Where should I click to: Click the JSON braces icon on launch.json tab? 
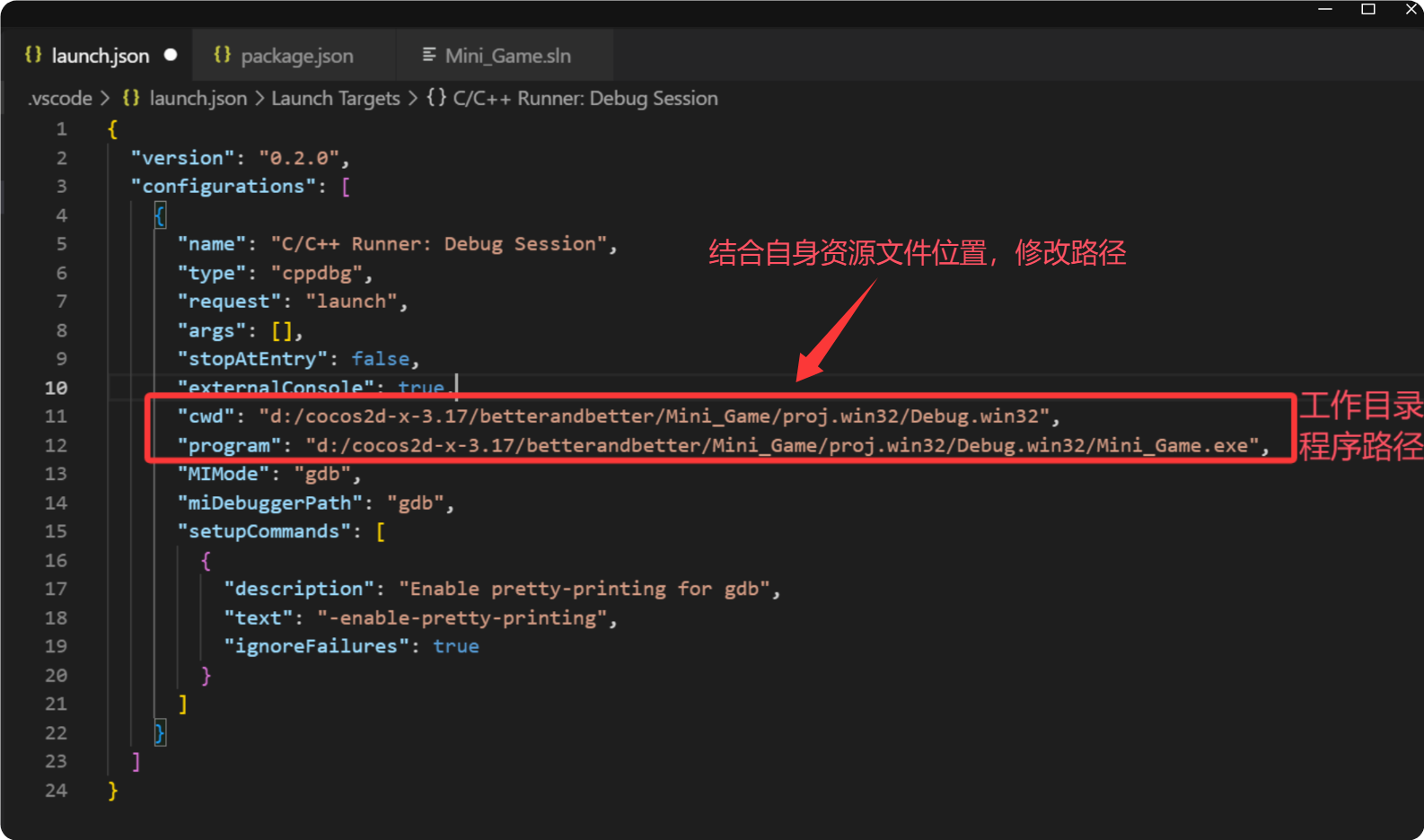(x=33, y=55)
